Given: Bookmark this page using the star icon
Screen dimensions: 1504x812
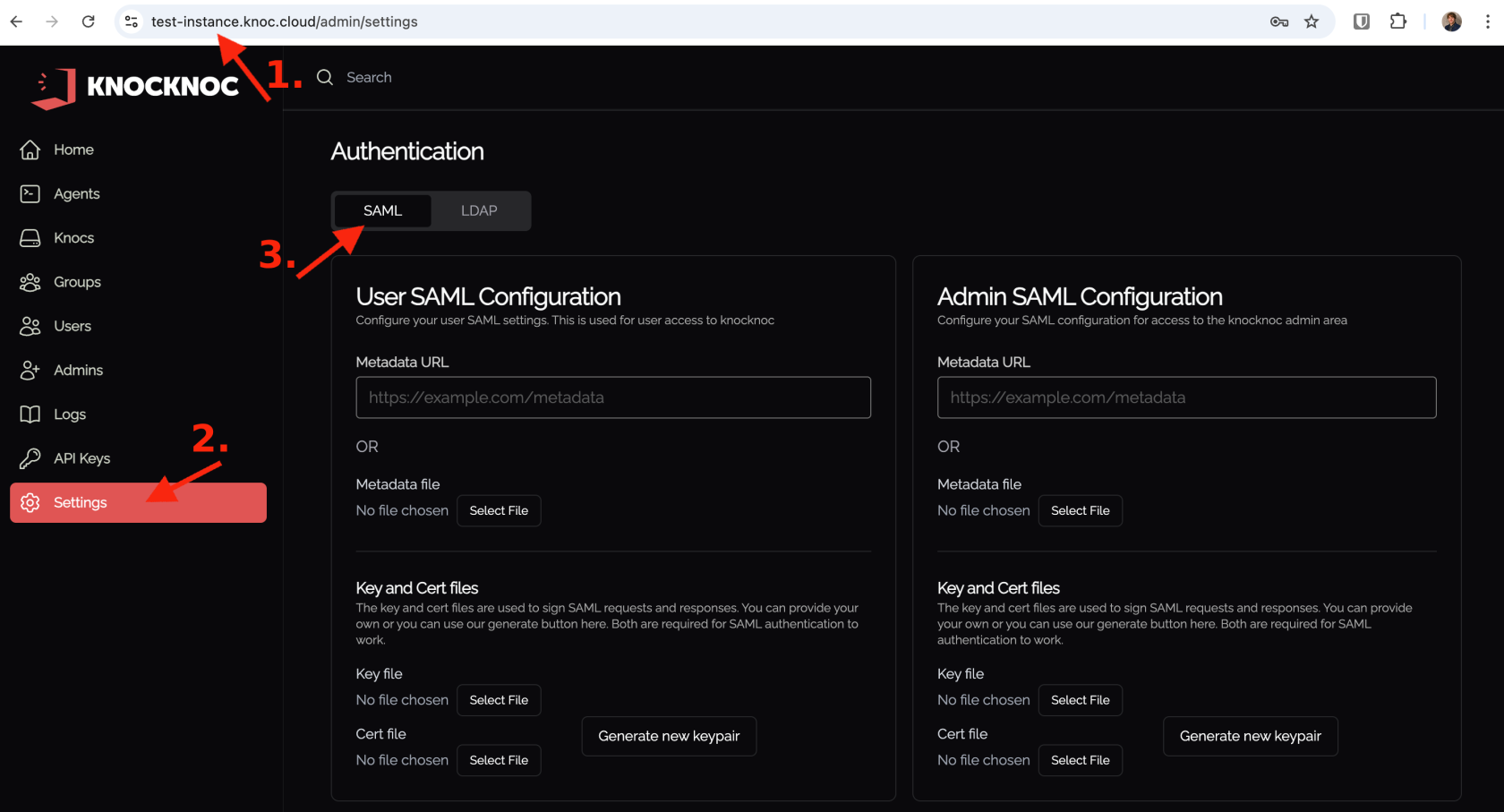Looking at the screenshot, I should (1312, 21).
